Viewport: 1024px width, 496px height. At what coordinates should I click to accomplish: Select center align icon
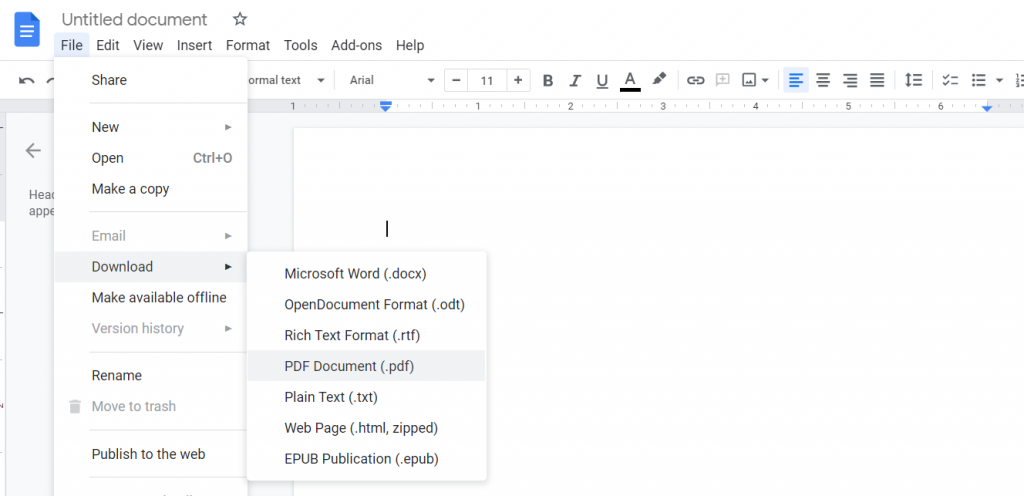(823, 80)
